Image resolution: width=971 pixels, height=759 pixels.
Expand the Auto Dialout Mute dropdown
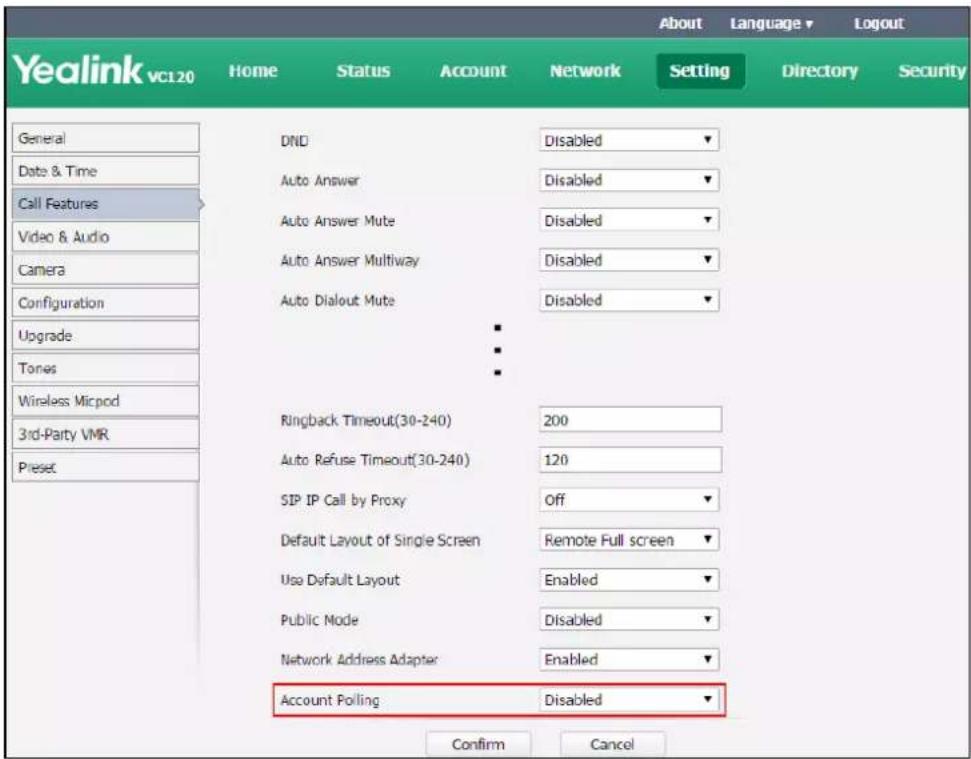[x=629, y=300]
